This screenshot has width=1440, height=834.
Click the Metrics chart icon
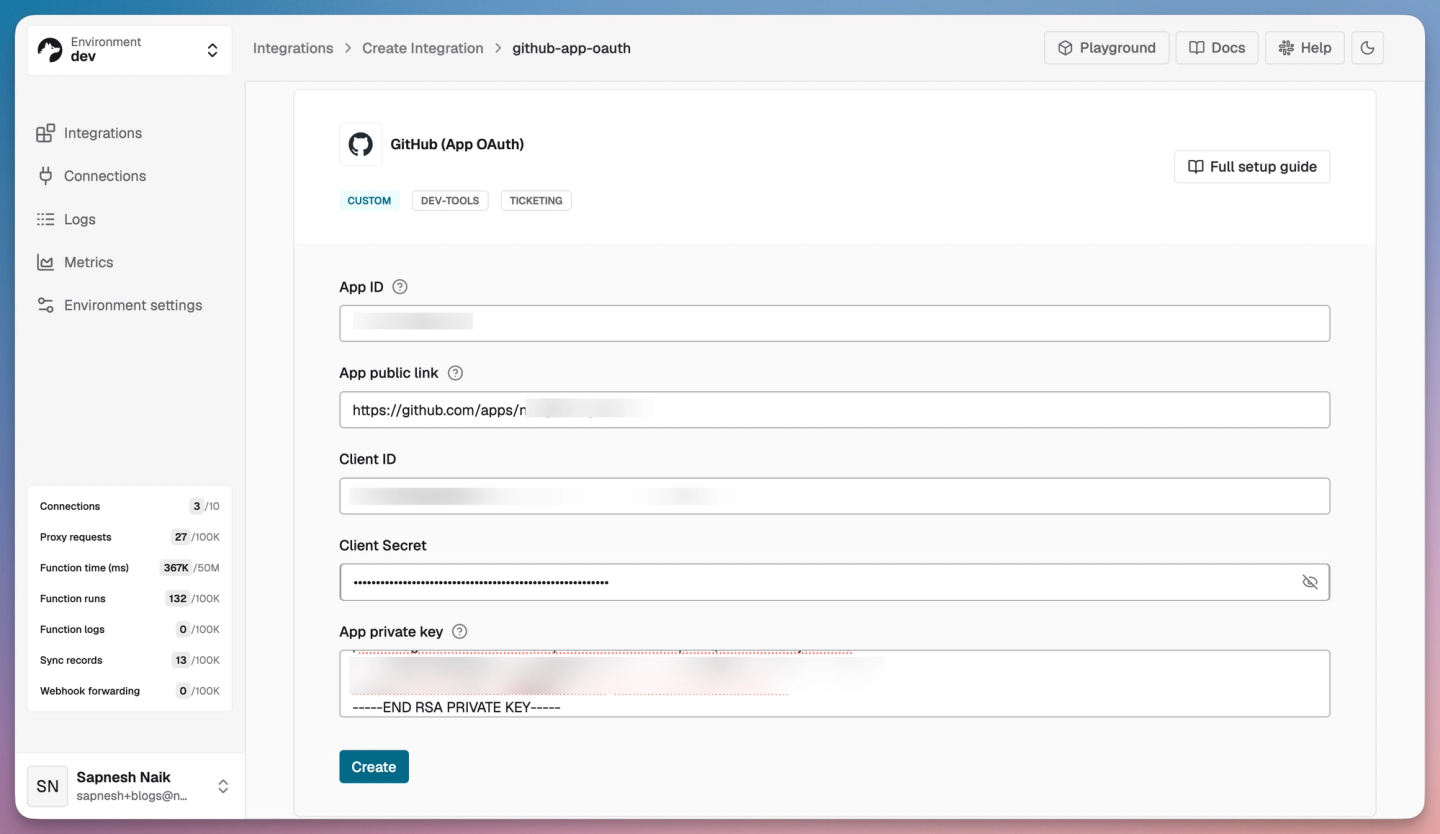pyautogui.click(x=45, y=262)
